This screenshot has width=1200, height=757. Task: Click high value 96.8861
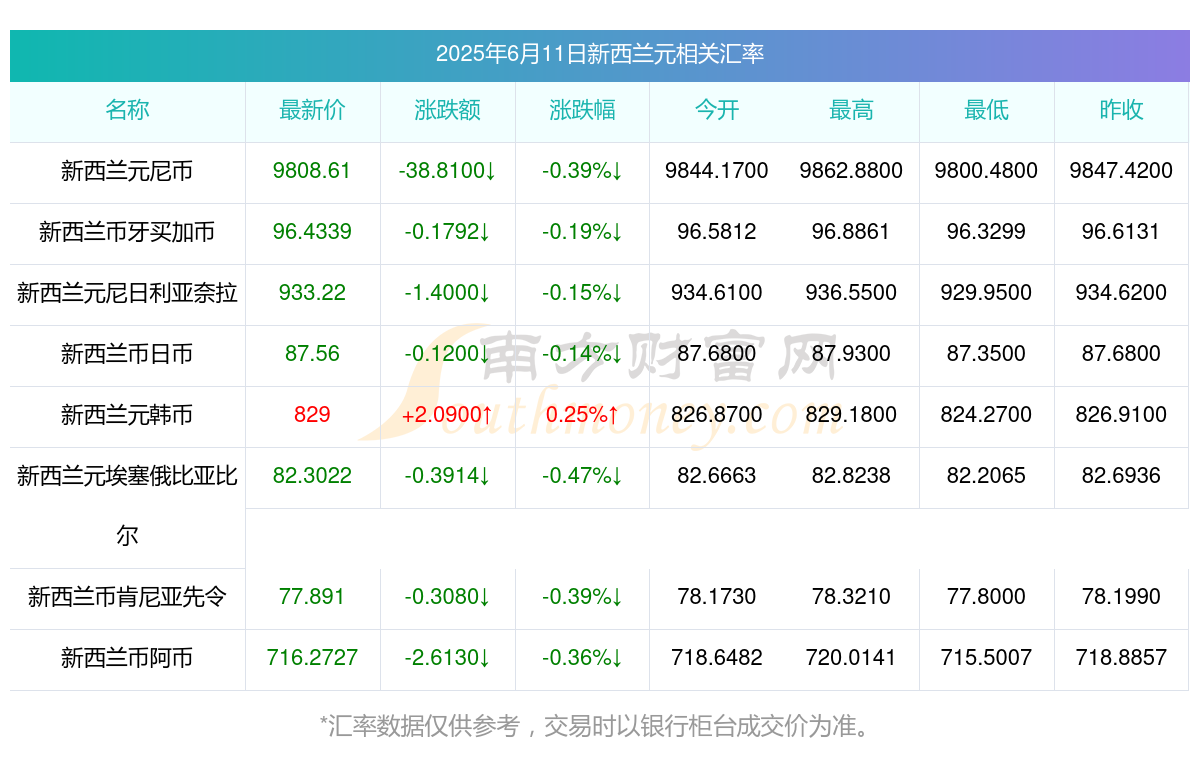(x=851, y=232)
